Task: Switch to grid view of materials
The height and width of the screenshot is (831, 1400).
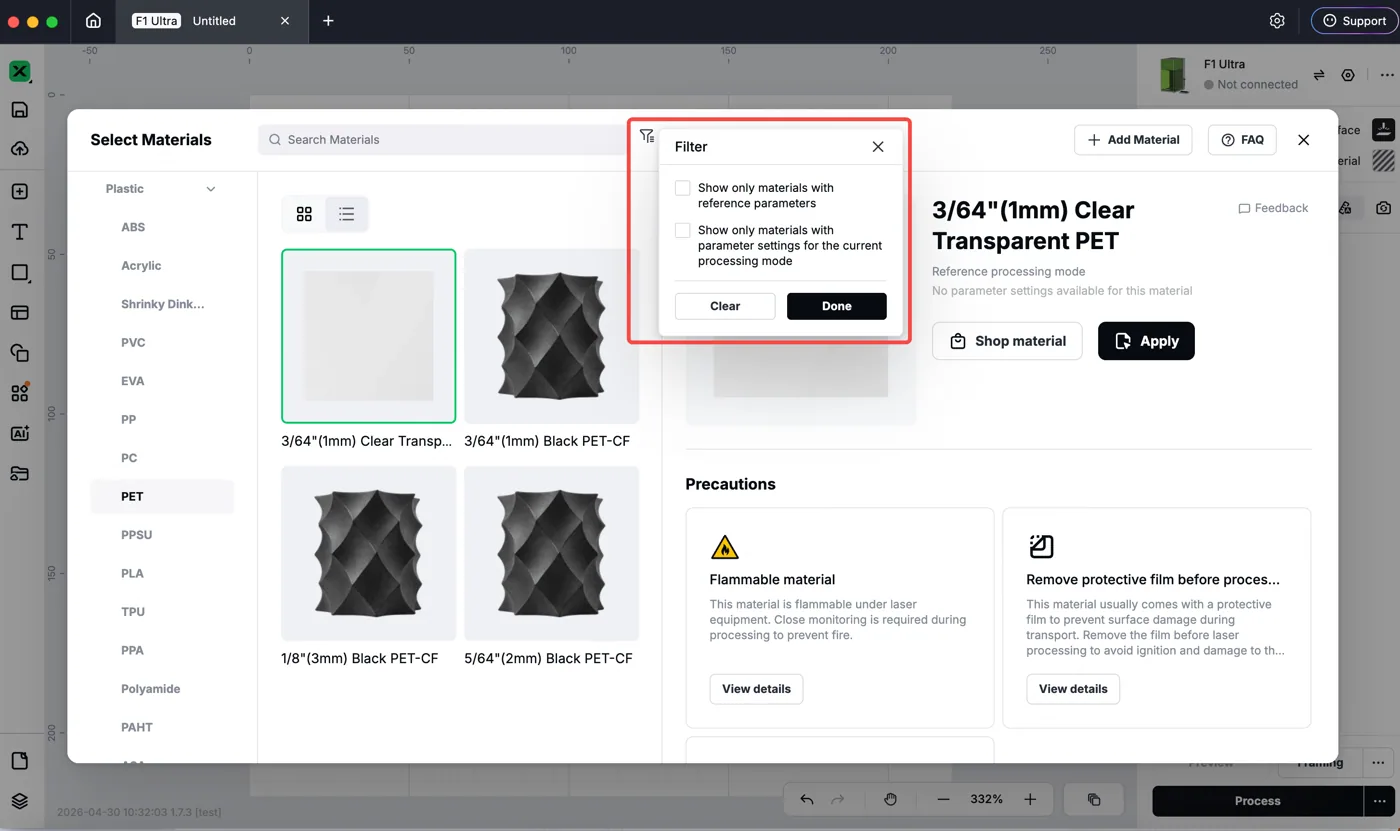Action: 304,214
